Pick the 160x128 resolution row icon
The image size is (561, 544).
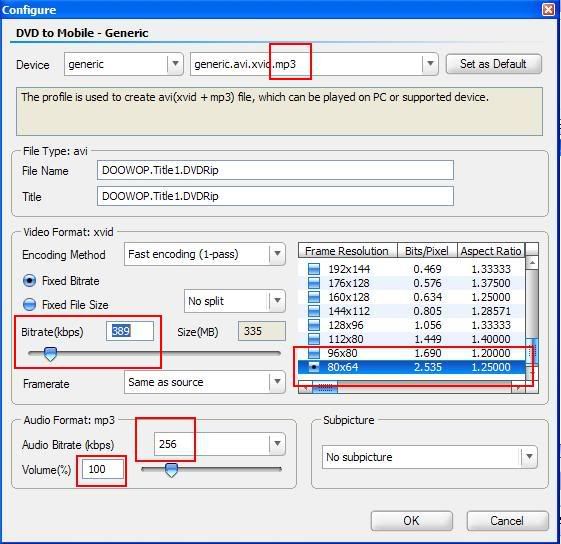[x=314, y=297]
